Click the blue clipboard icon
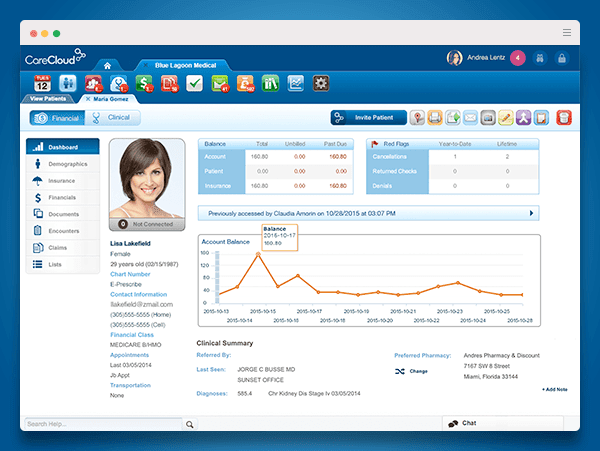The height and width of the screenshot is (451, 600). tap(541, 118)
